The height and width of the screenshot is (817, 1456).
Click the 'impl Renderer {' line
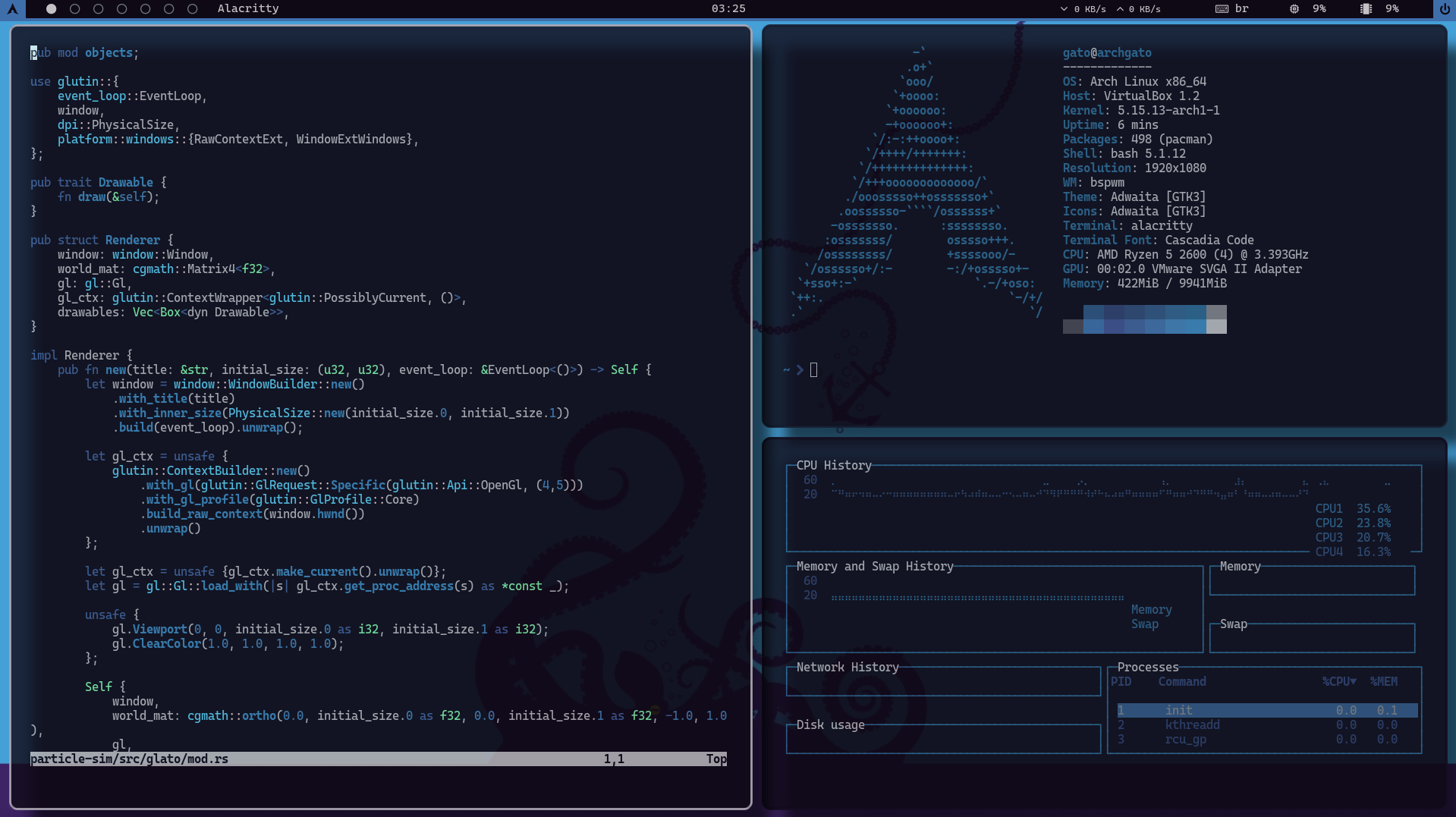81,355
